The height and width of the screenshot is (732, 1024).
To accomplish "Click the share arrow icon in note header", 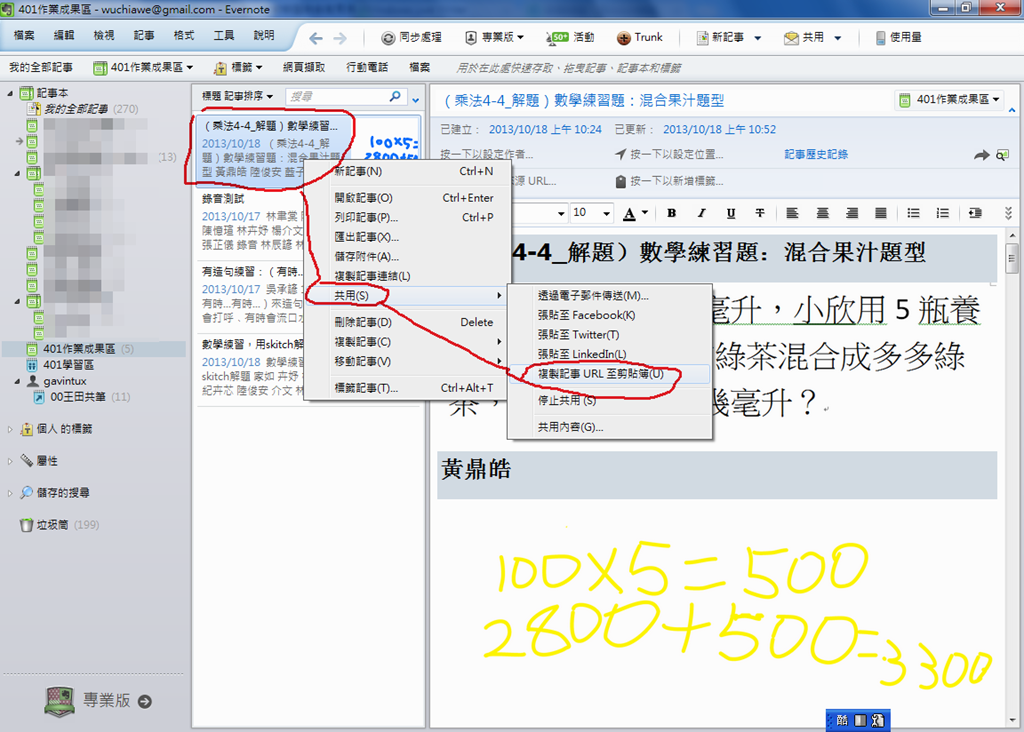I will (981, 155).
